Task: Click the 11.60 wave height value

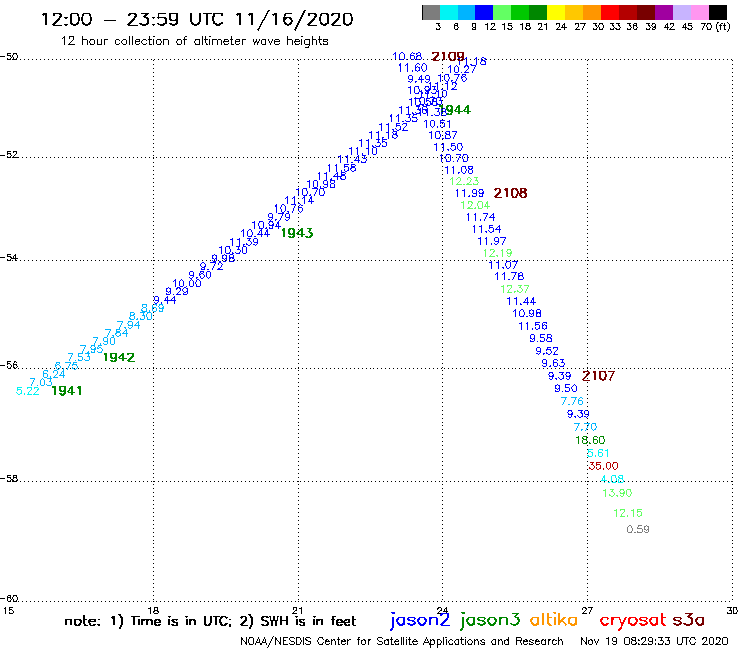Action: click(x=412, y=68)
